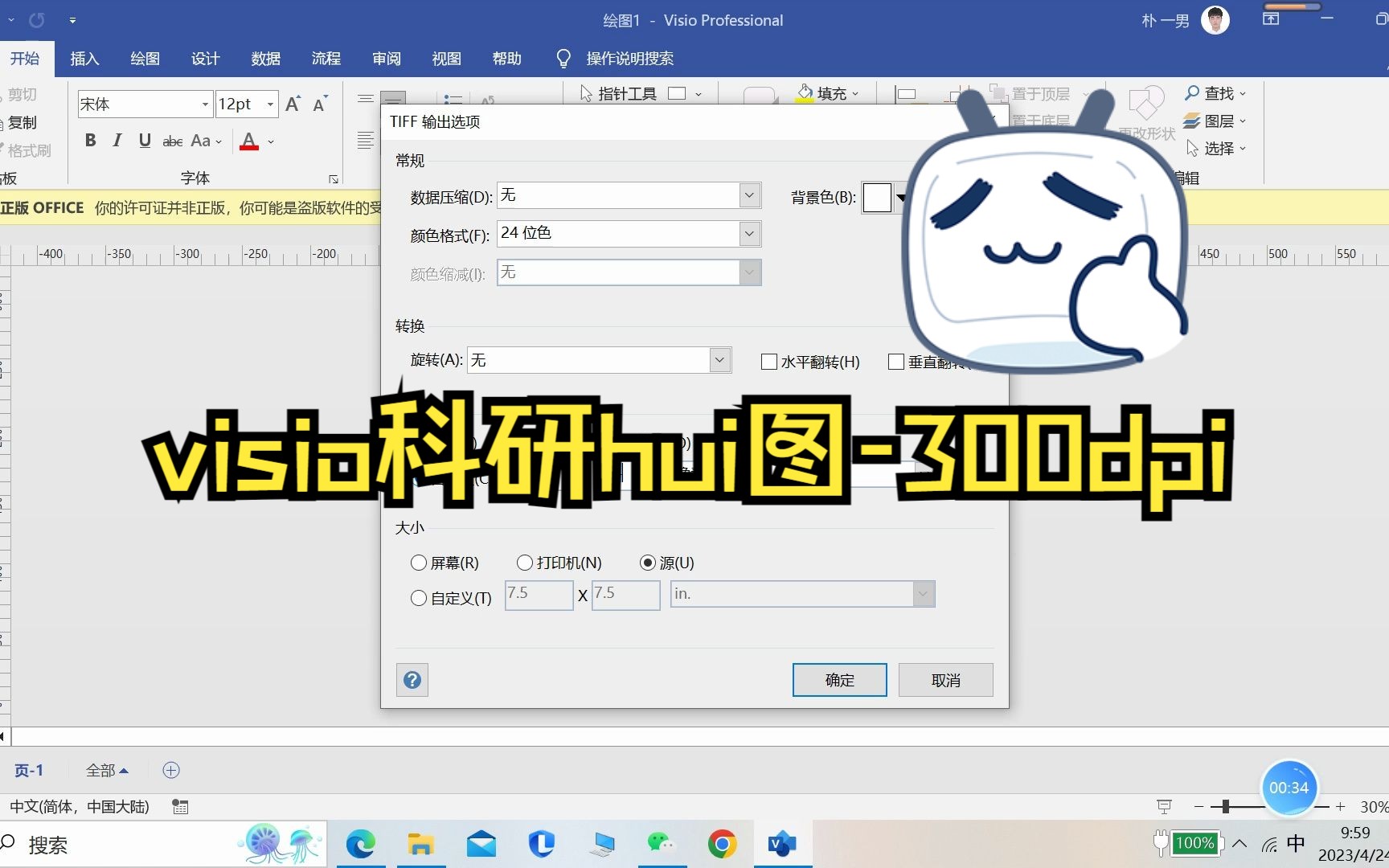Show hidden system tray icons
Image resolution: width=1389 pixels, height=868 pixels.
point(1239,844)
